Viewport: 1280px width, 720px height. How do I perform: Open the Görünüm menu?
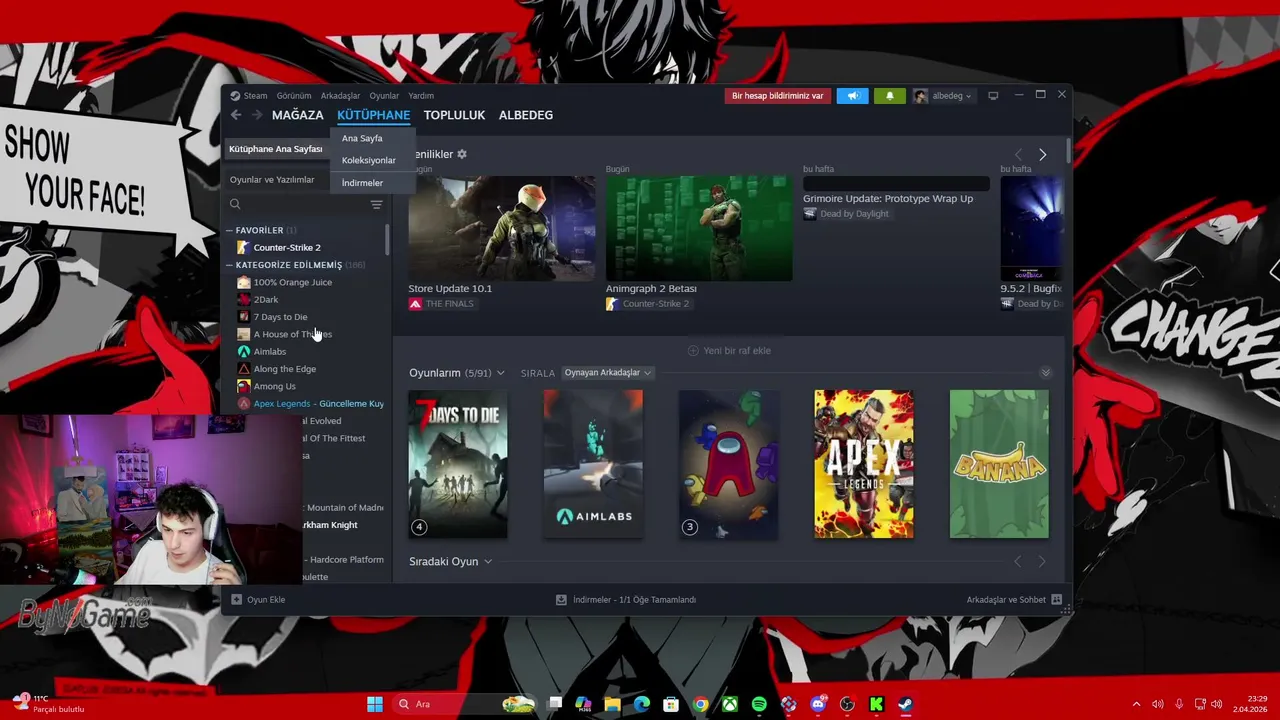click(x=294, y=96)
